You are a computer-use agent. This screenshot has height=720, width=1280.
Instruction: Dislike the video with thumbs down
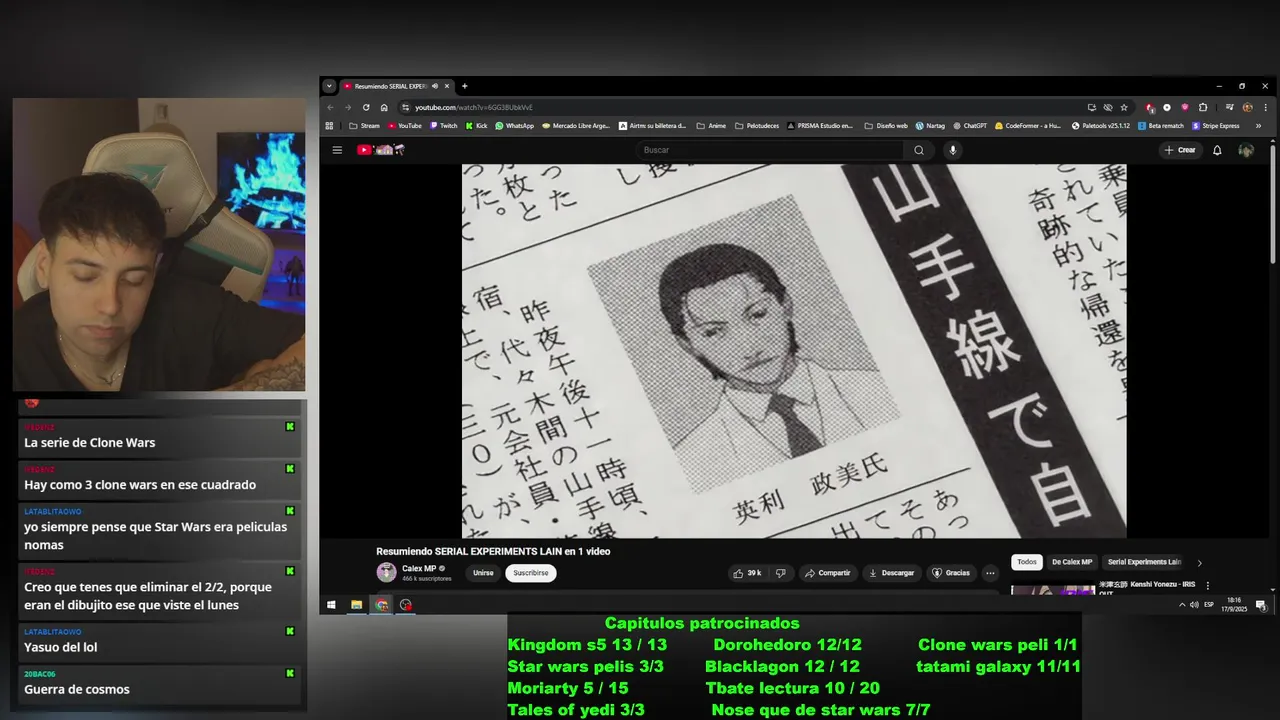[781, 573]
